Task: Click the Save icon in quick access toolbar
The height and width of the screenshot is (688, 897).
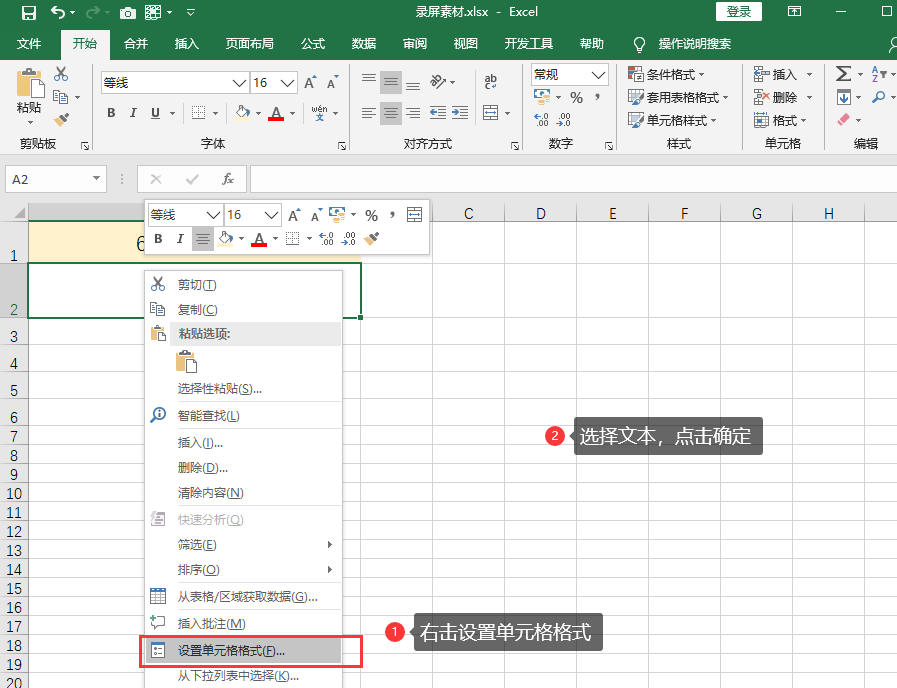Action: click(x=29, y=13)
